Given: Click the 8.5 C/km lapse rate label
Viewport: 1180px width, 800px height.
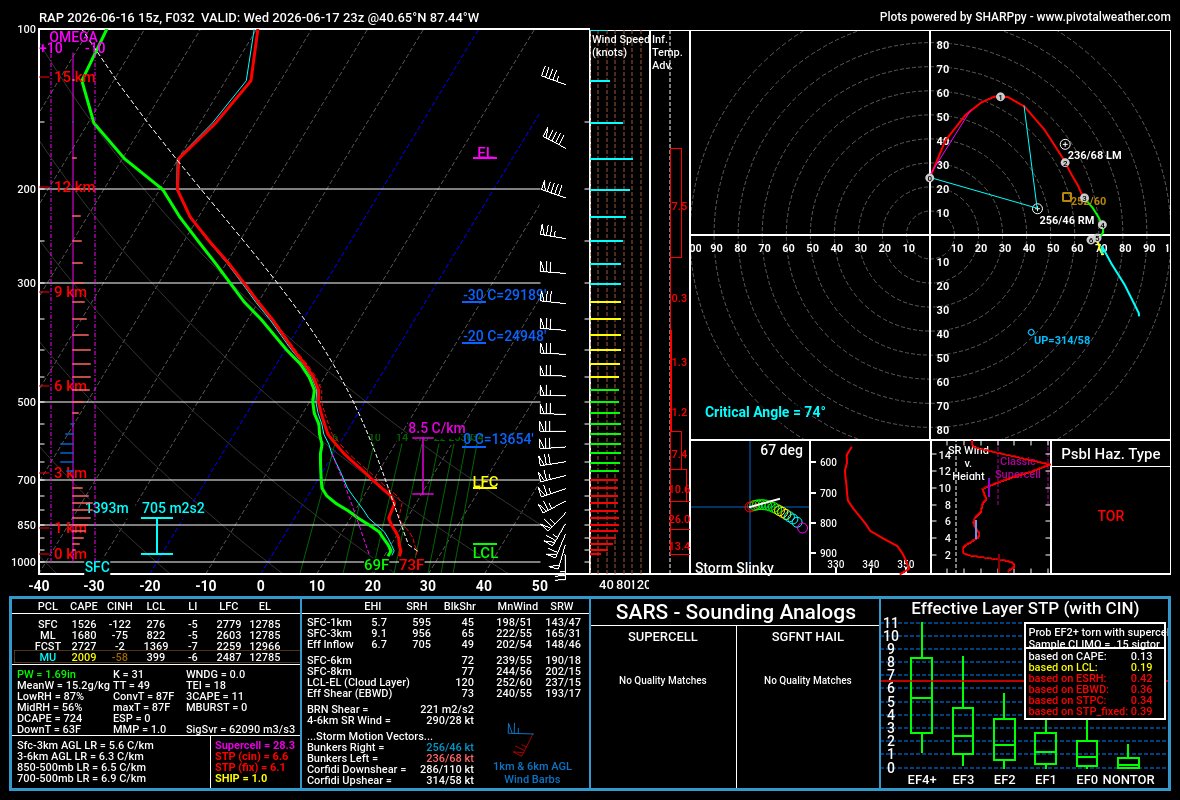Looking at the screenshot, I should [436, 428].
